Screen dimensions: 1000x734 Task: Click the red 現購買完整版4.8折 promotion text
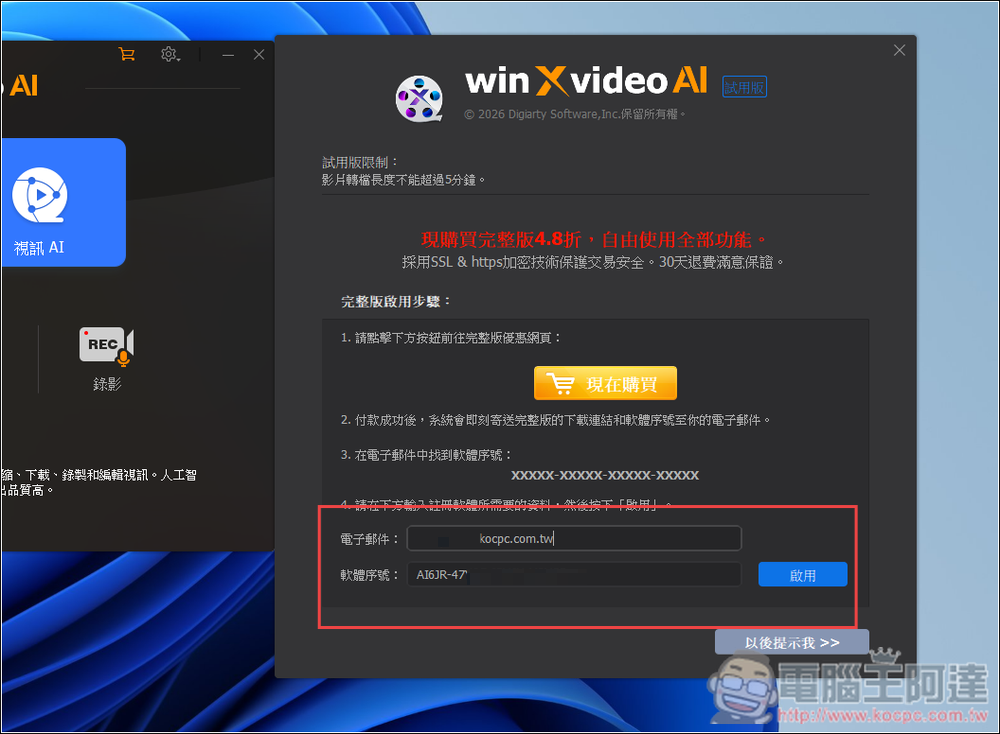point(593,240)
